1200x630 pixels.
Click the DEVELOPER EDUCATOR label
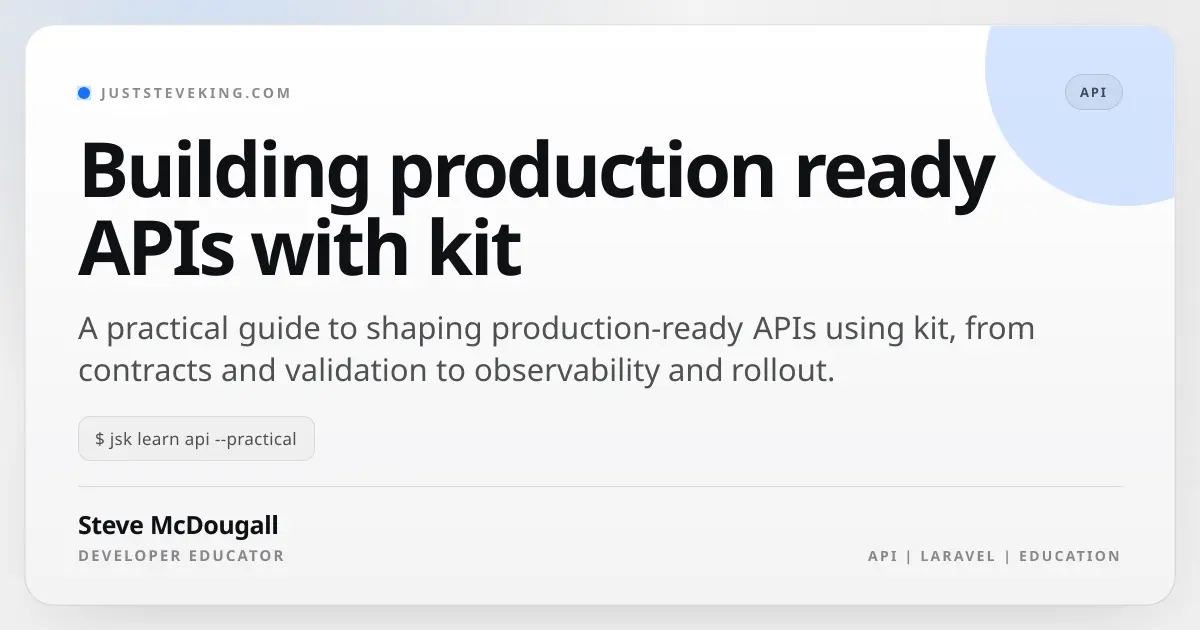point(181,556)
